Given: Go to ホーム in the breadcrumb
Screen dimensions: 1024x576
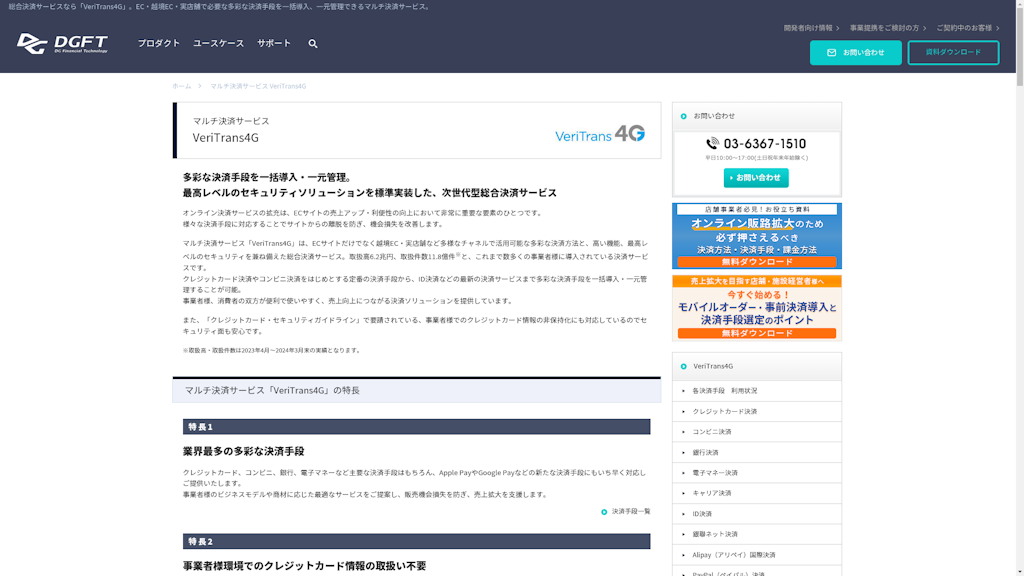Looking at the screenshot, I should click(181, 86).
